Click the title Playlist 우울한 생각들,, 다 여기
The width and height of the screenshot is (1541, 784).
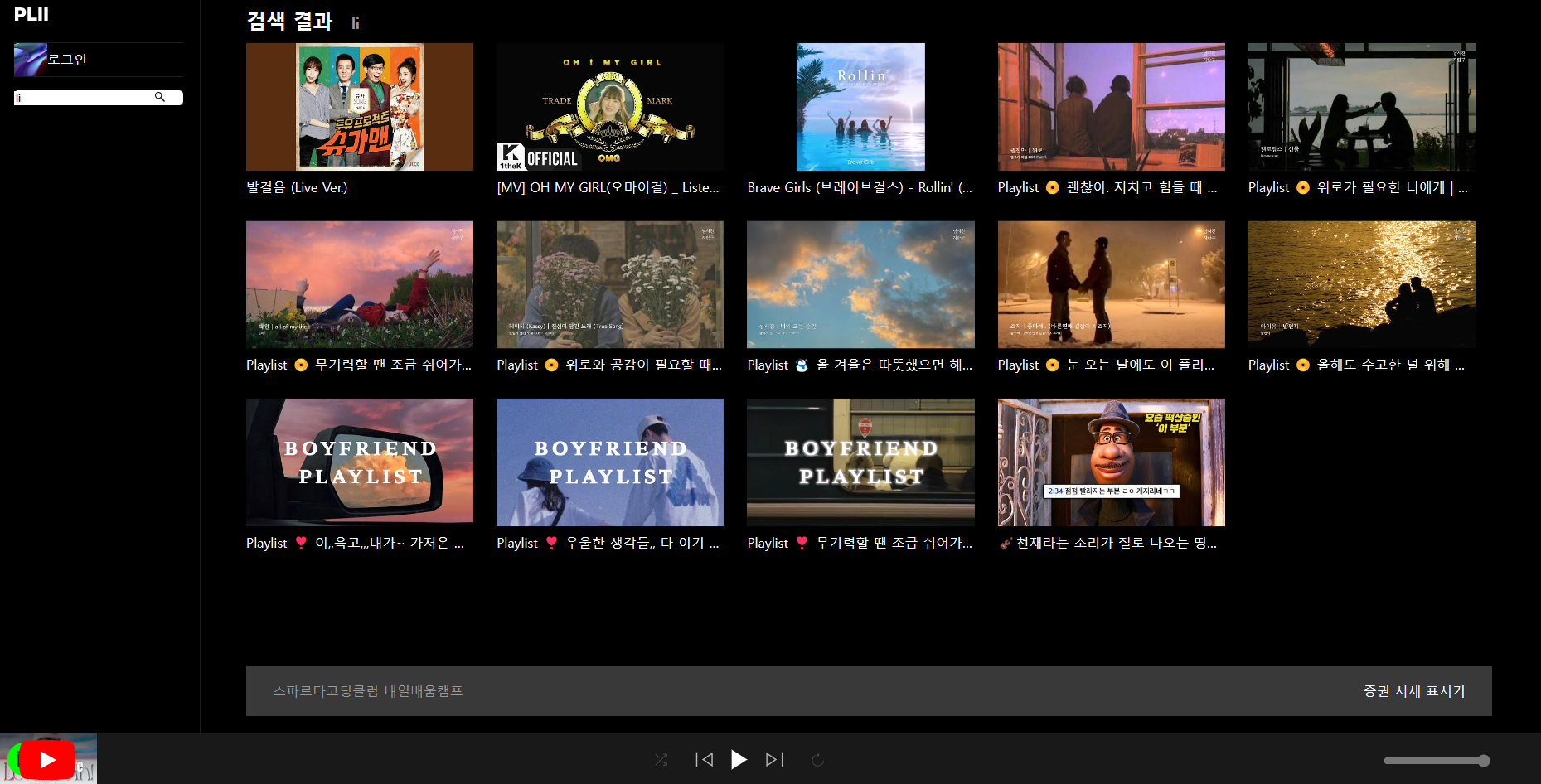click(x=608, y=543)
